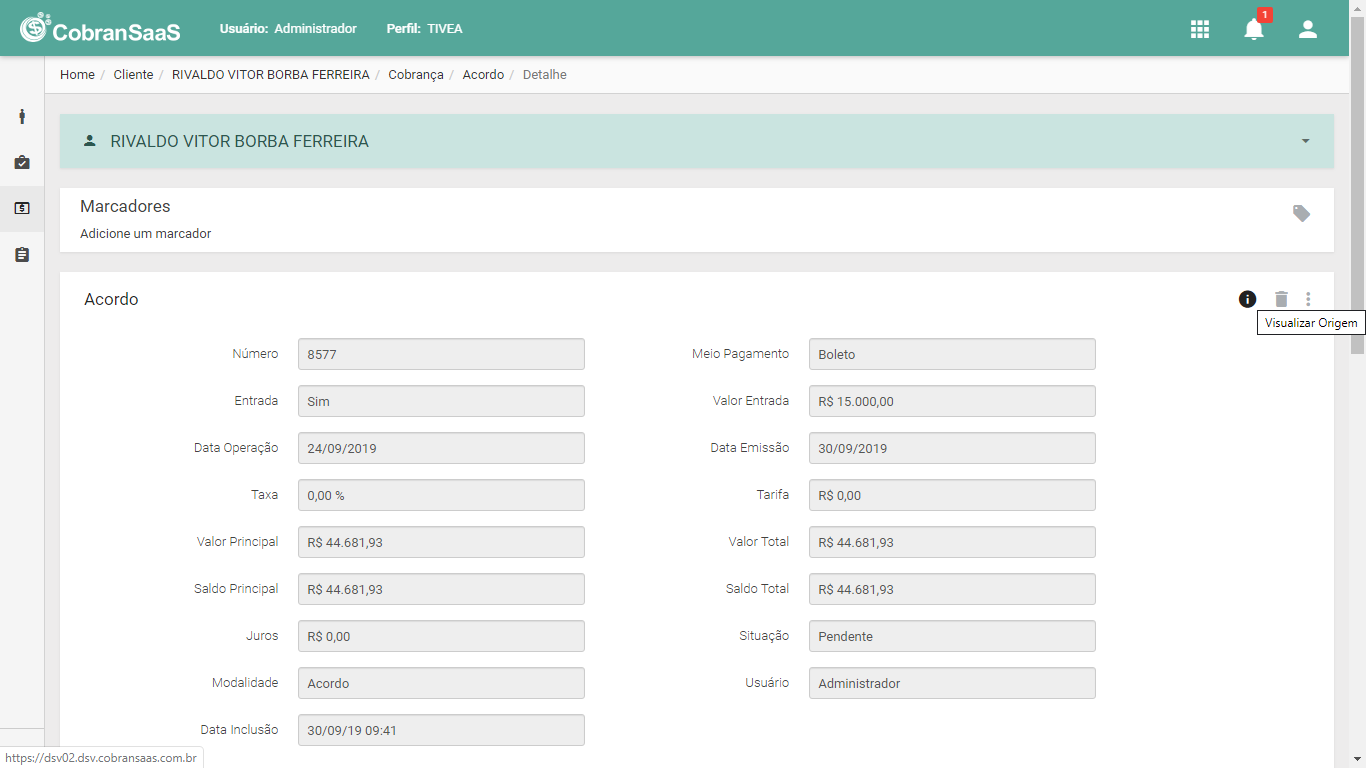Click the Data Inclusão field
Viewport: 1366px width, 768px height.
point(441,730)
